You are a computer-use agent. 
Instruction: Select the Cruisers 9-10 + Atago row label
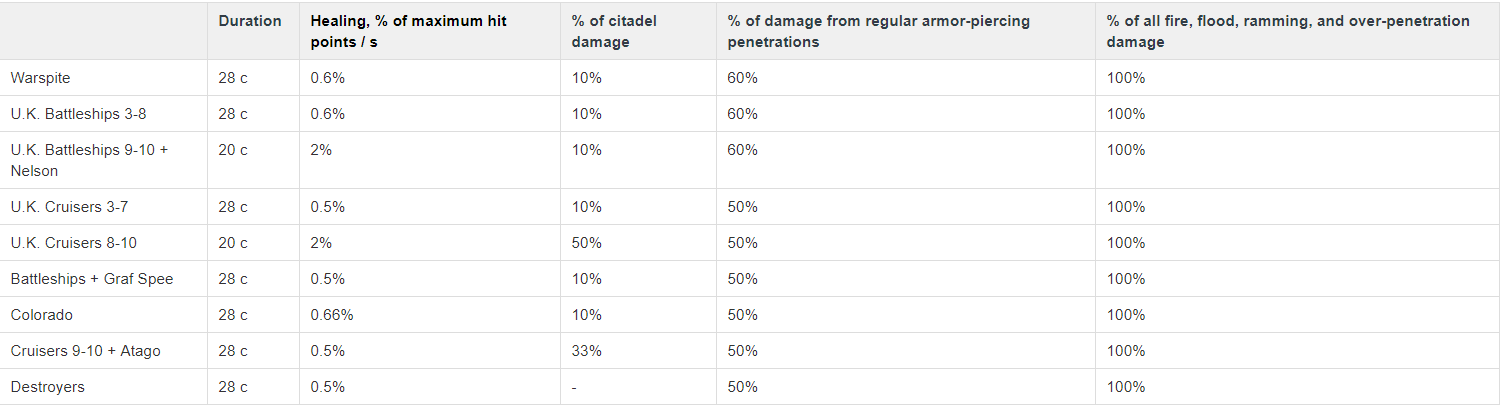pyautogui.click(x=85, y=351)
